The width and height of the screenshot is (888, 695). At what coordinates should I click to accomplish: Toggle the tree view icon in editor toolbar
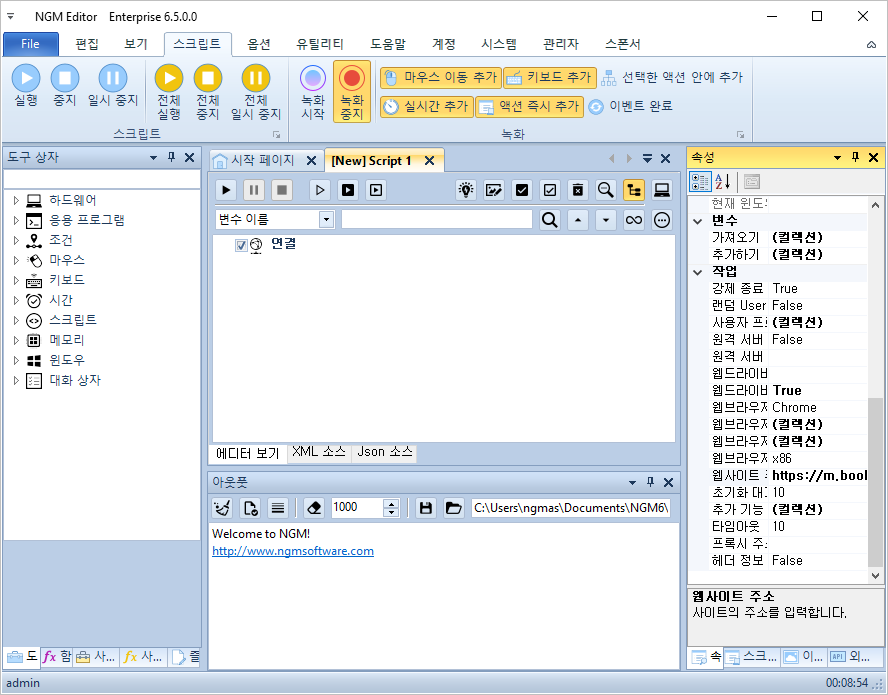[634, 190]
